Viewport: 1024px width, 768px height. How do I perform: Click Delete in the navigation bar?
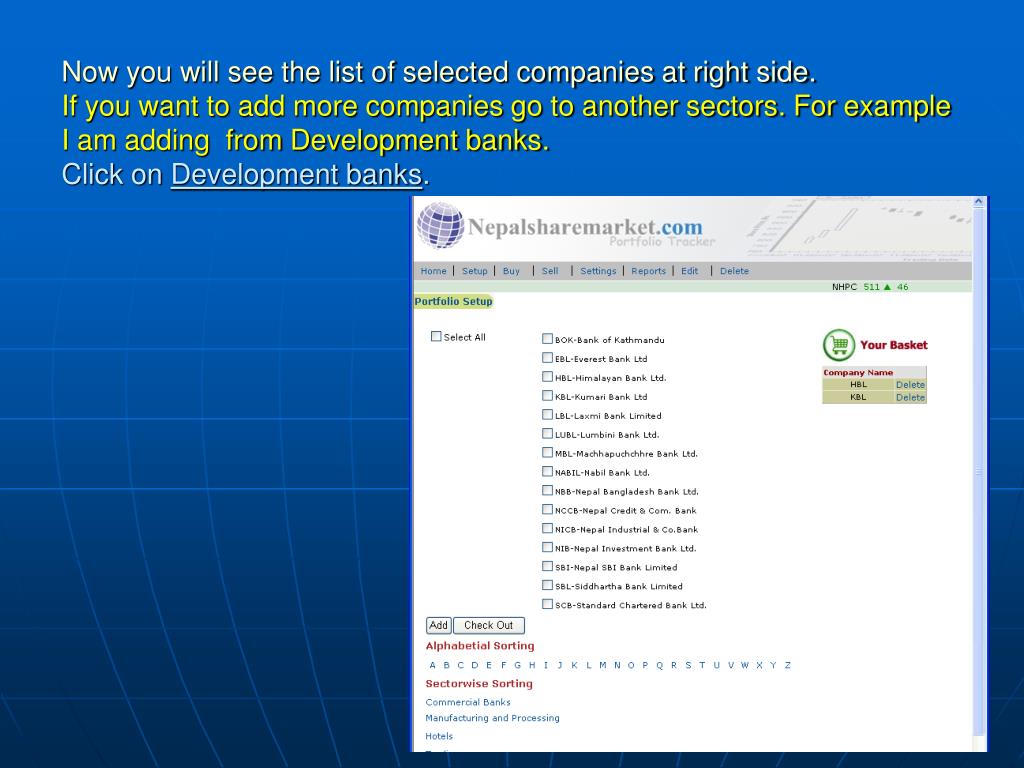point(735,271)
